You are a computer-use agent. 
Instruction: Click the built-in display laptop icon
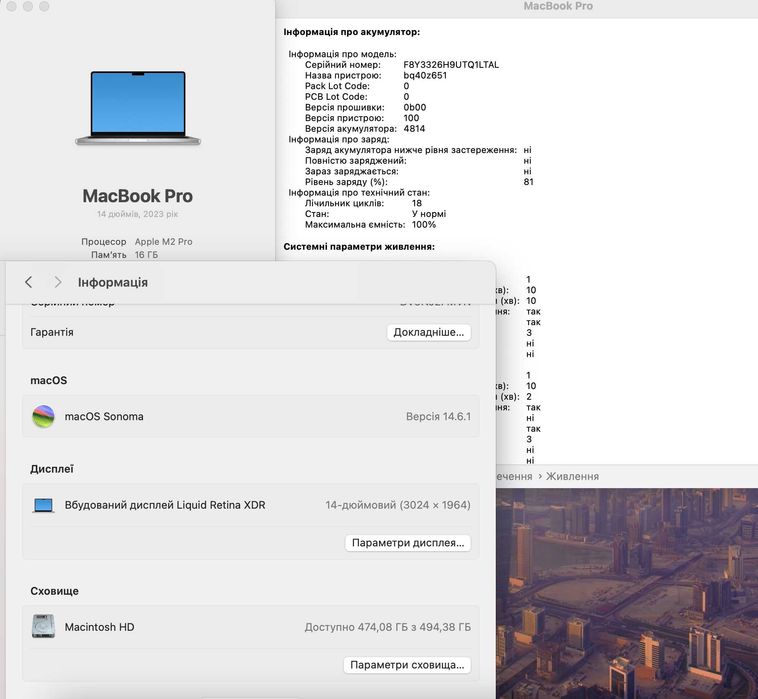(43, 505)
